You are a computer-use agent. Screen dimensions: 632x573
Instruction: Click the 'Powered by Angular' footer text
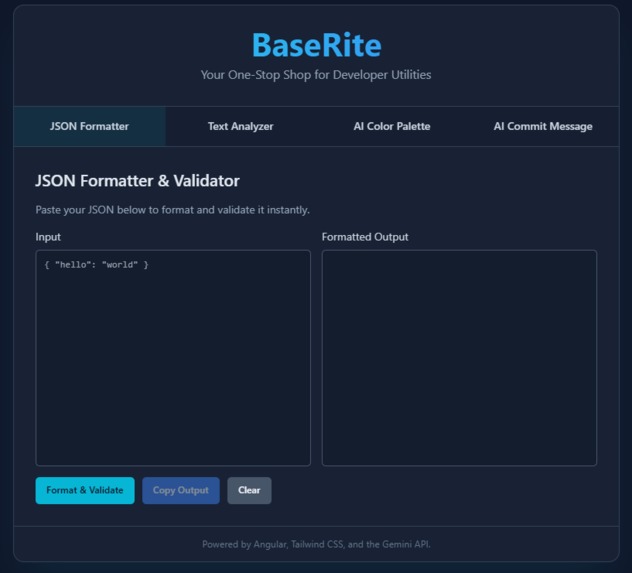(316, 544)
